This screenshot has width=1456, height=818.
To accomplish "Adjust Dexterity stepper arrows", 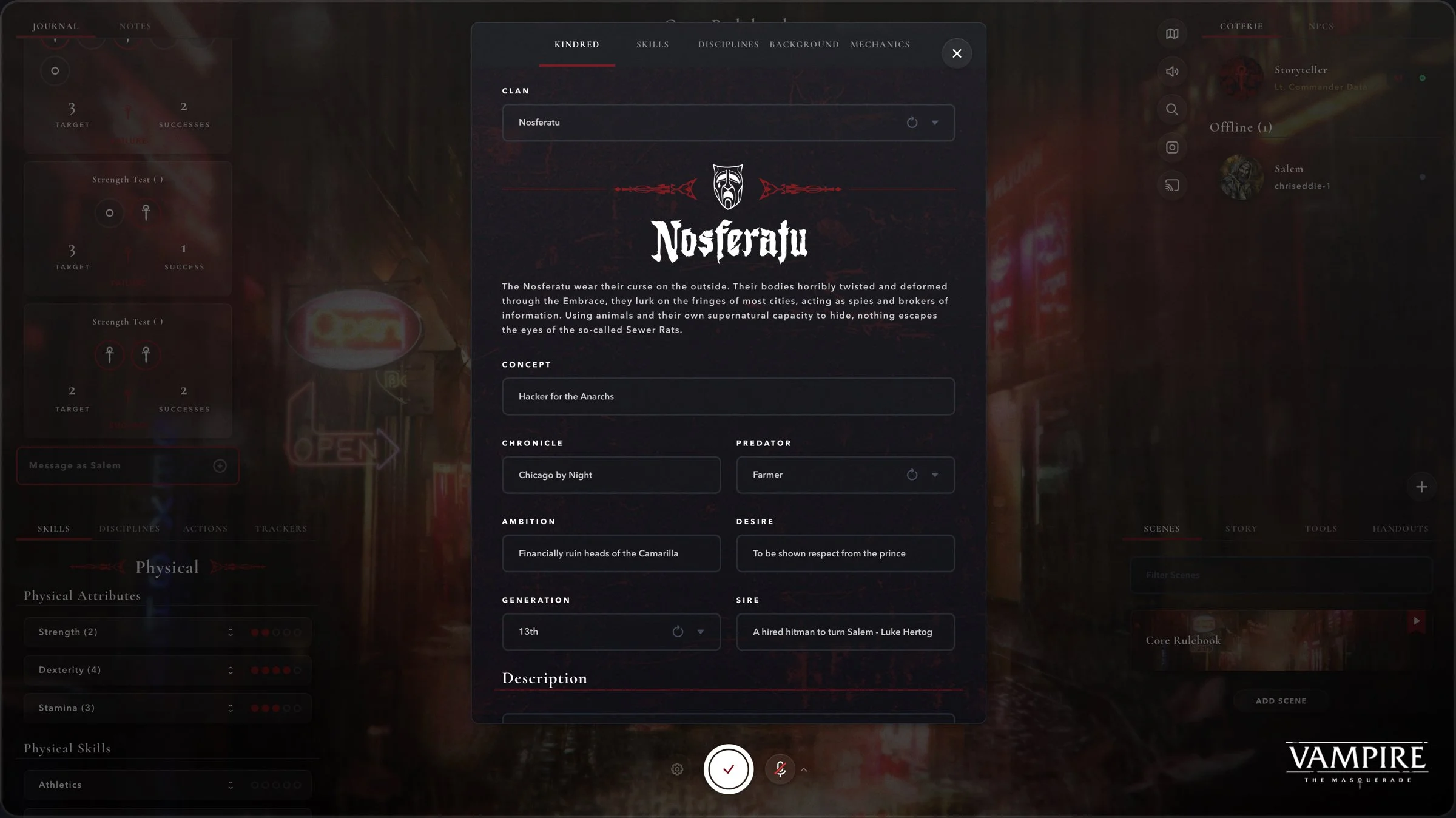I will point(231,670).
